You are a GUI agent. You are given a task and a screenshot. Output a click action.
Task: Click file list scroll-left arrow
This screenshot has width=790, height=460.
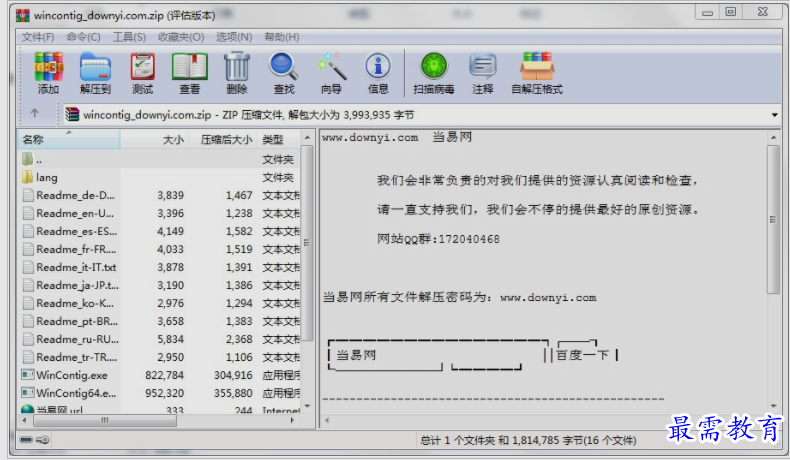(25, 420)
